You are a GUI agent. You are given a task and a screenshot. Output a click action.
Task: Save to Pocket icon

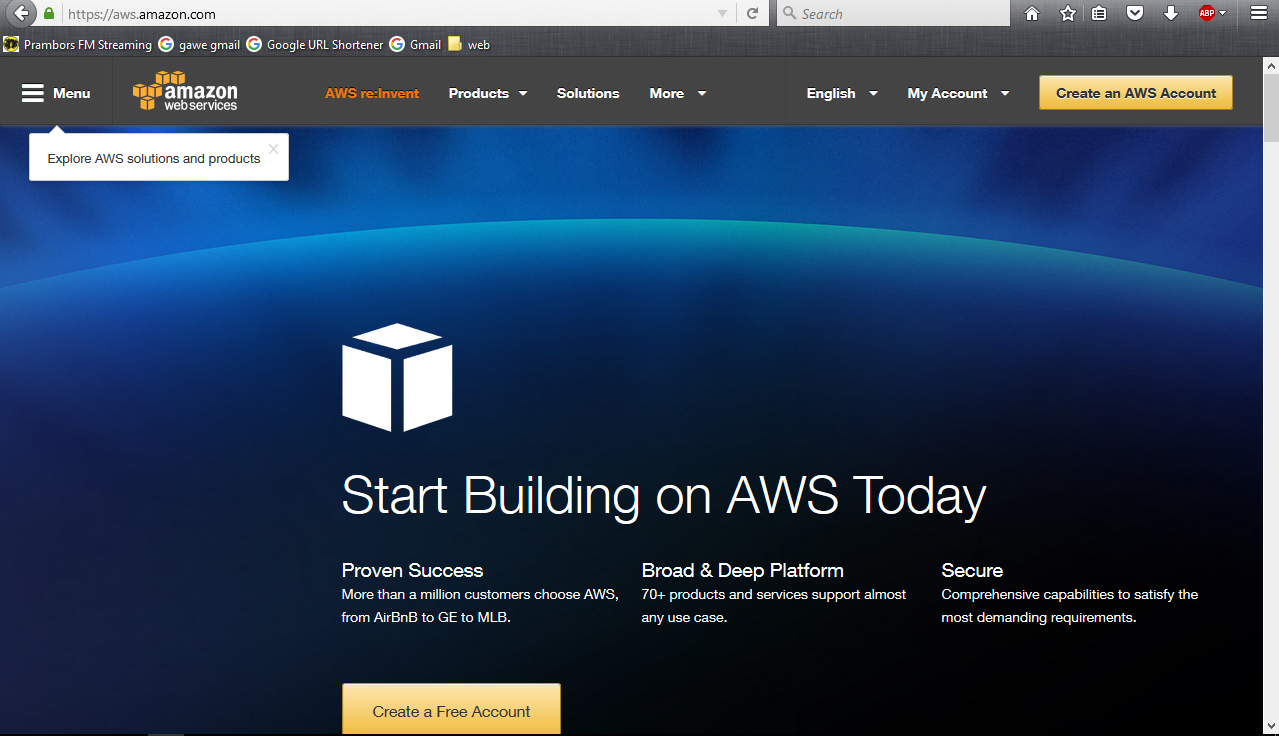point(1134,14)
